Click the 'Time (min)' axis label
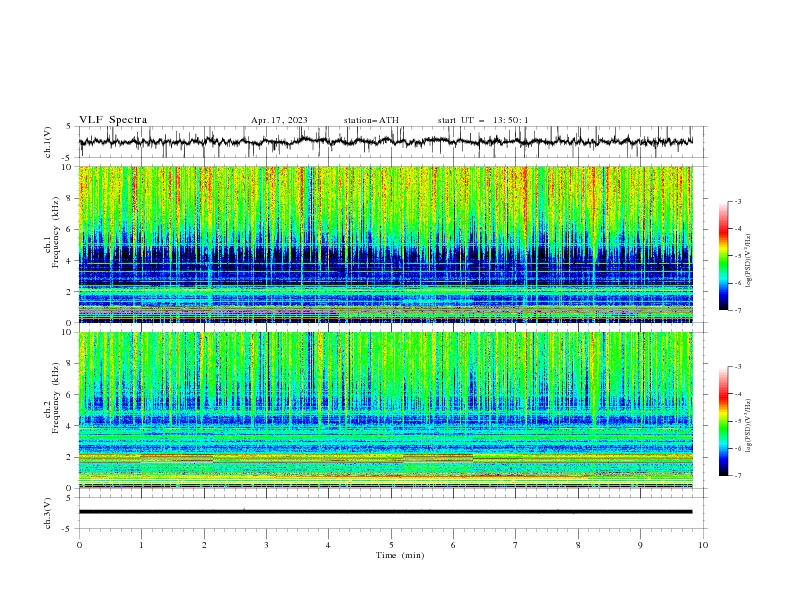This screenshot has height=612, width=792. click(400, 555)
